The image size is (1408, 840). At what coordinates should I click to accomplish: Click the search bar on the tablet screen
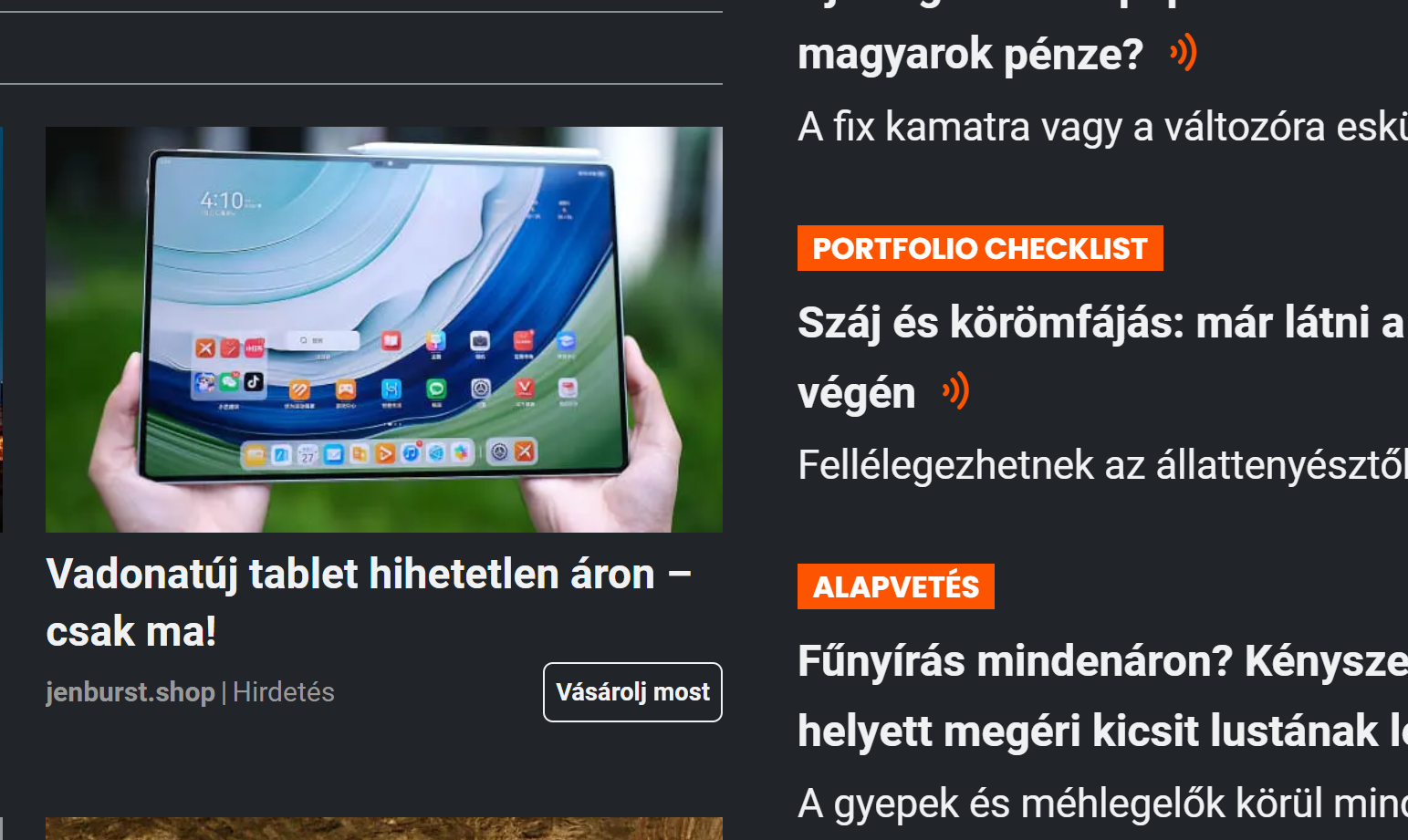323,339
